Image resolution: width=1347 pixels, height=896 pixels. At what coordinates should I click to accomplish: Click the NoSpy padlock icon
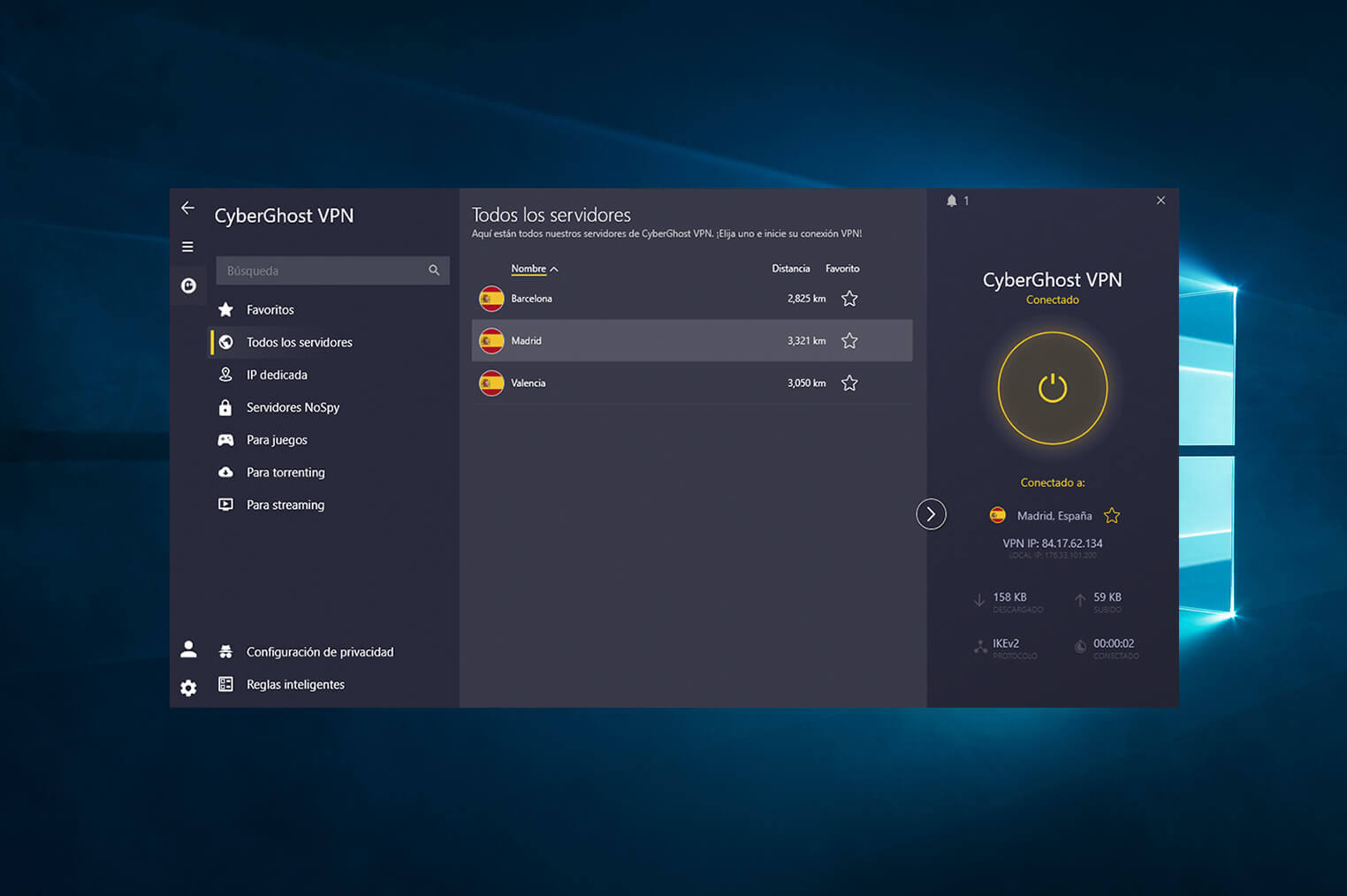(x=225, y=407)
